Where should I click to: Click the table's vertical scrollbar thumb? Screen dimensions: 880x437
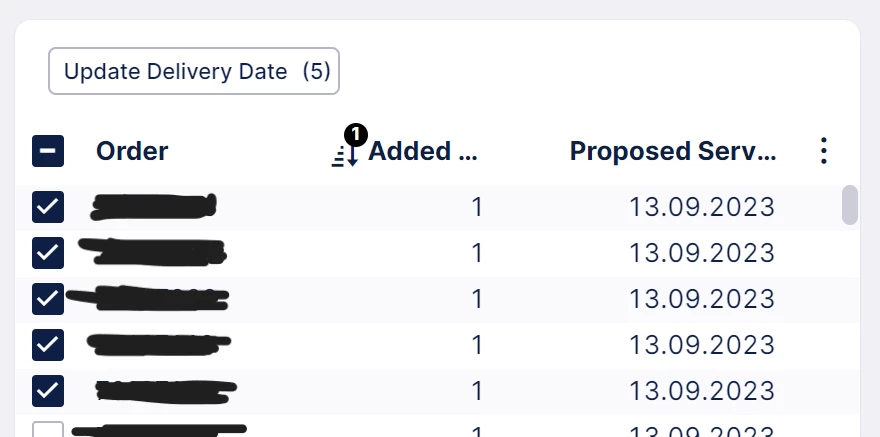coord(850,205)
